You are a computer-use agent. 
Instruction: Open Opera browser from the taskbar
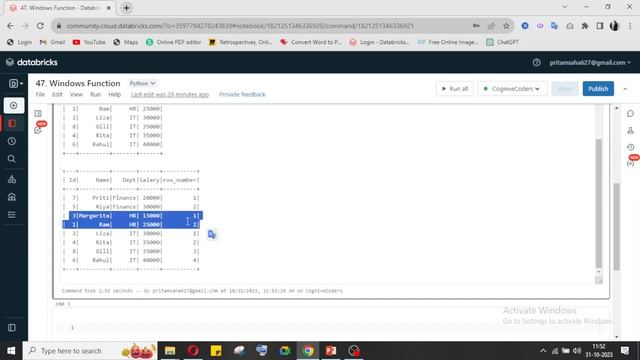coord(193,351)
